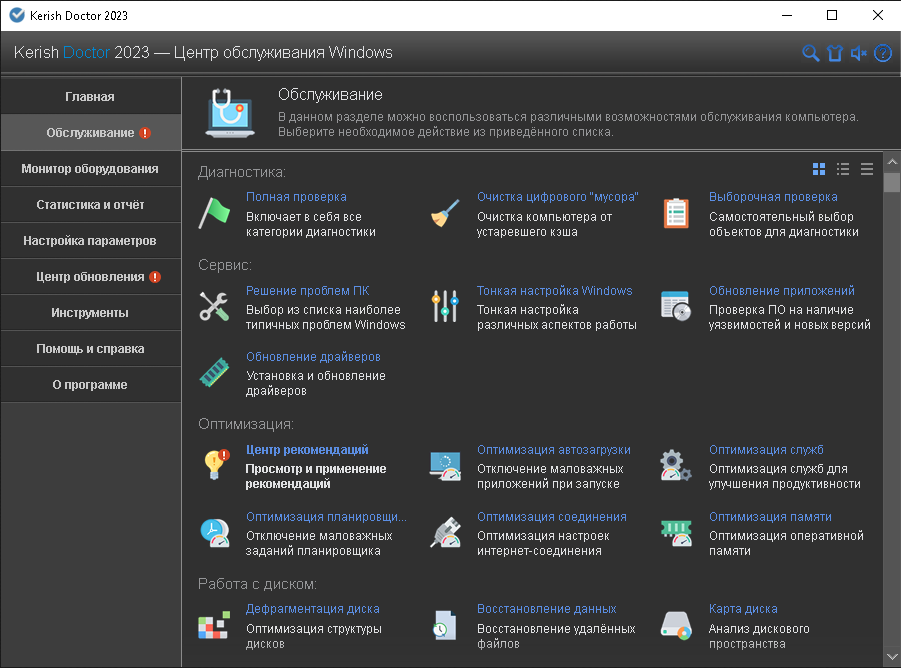901x668 pixels.
Task: Click the shirt skin icon in header
Action: (834, 53)
